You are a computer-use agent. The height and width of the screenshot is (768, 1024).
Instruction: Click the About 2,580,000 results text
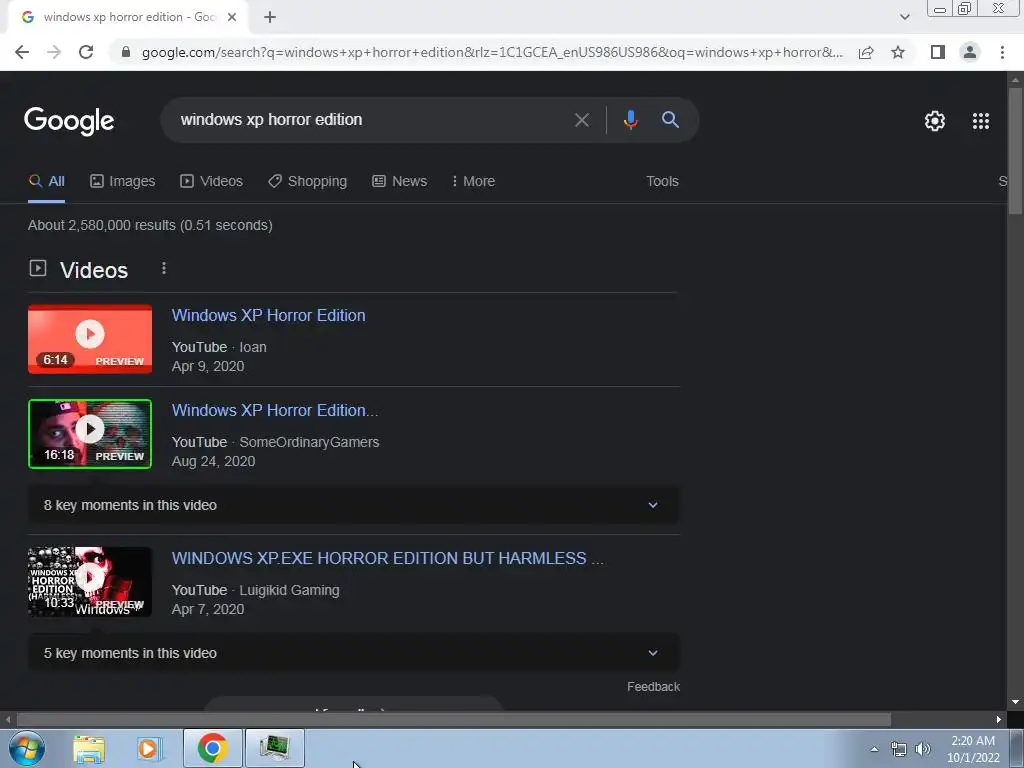150,225
